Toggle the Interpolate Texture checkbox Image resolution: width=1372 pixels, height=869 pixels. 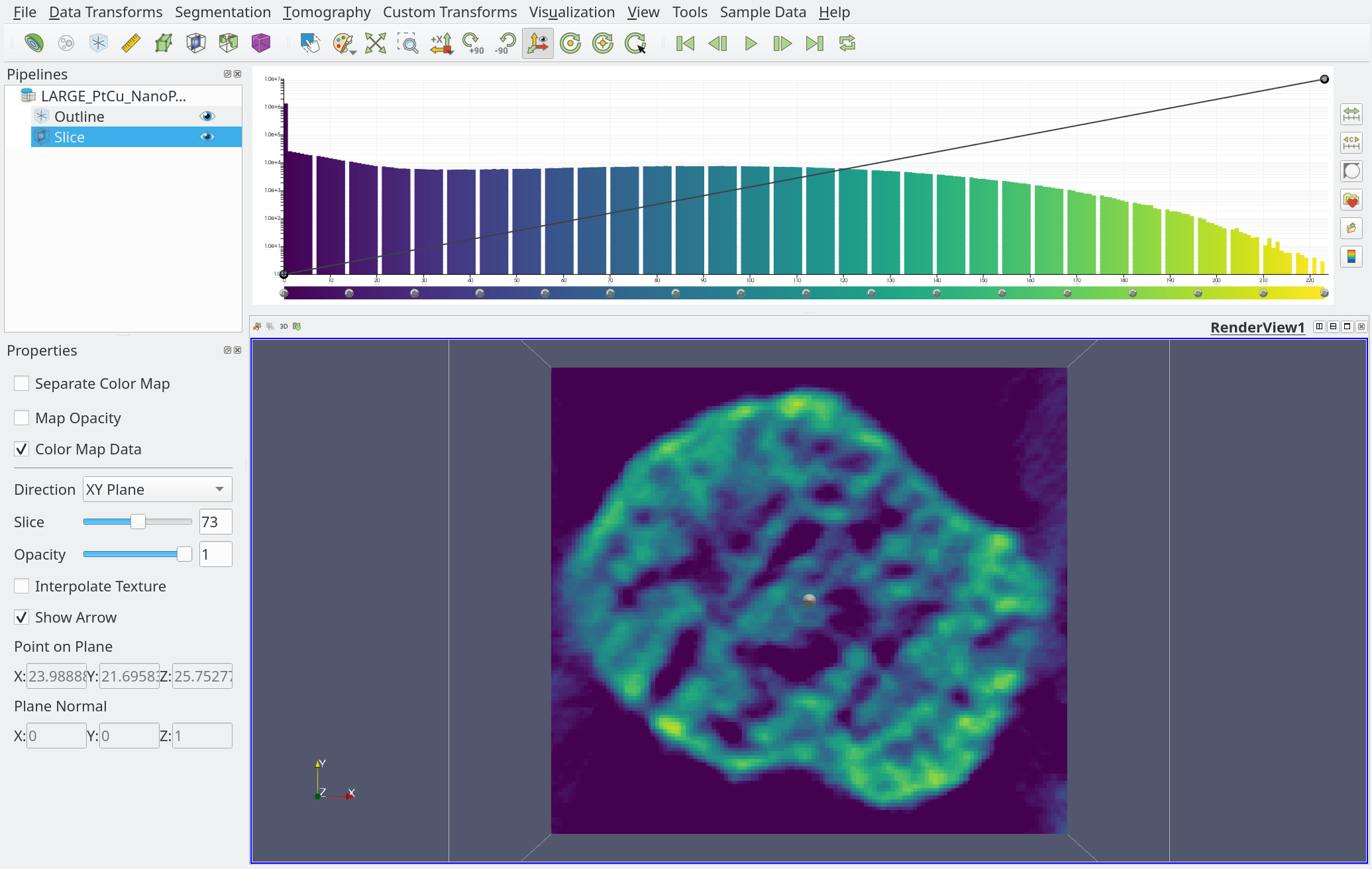click(21, 586)
